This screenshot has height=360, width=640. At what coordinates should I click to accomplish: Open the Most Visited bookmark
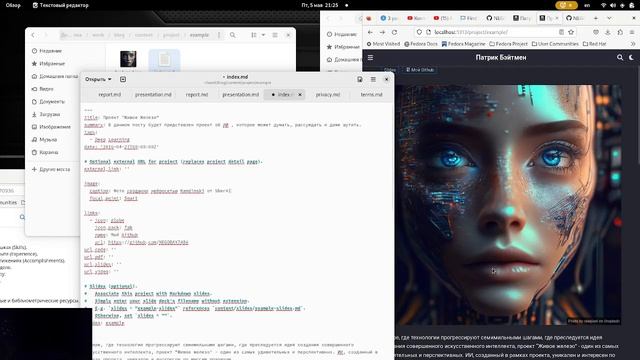(383, 44)
